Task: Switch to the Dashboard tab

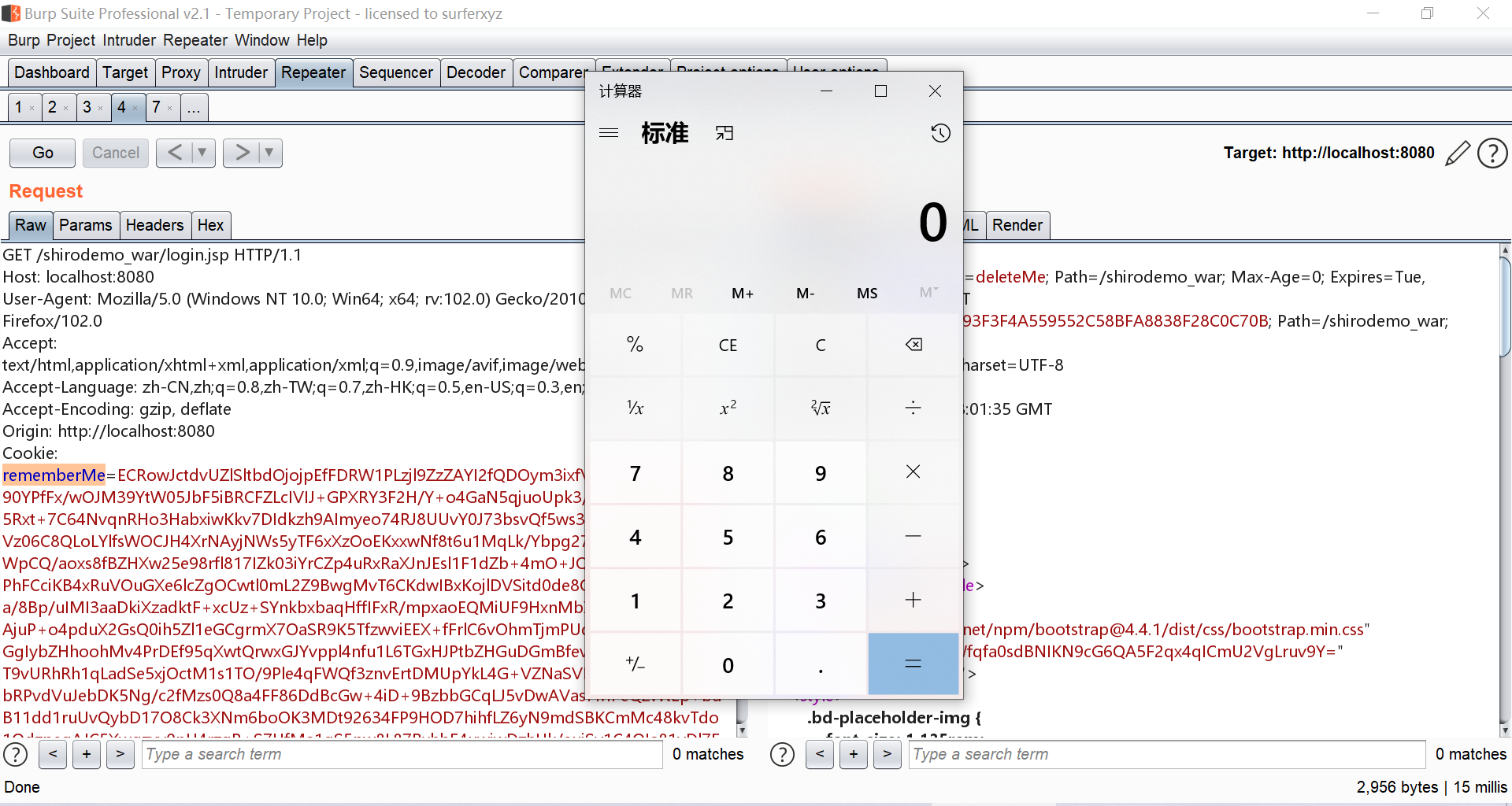Action: (x=52, y=72)
